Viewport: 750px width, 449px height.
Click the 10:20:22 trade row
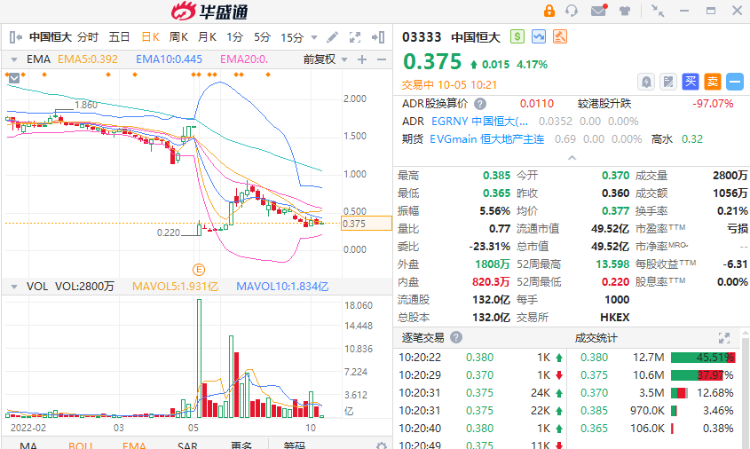tap(480, 358)
